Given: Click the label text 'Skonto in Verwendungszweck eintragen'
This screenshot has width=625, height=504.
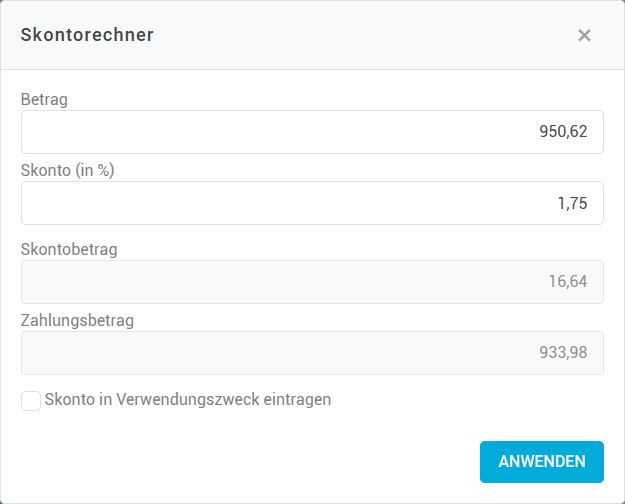Looking at the screenshot, I should (188, 400).
